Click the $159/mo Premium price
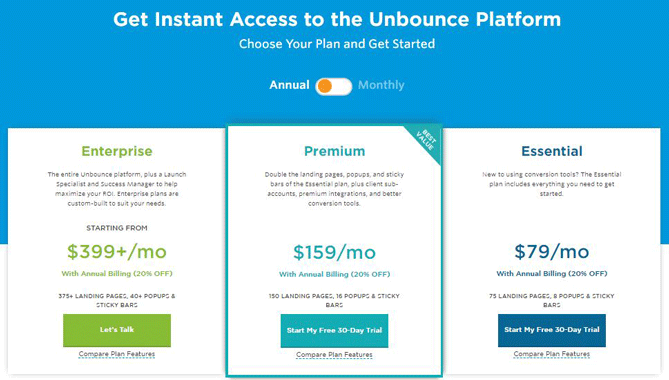Image resolution: width=669 pixels, height=380 pixels. [x=334, y=252]
